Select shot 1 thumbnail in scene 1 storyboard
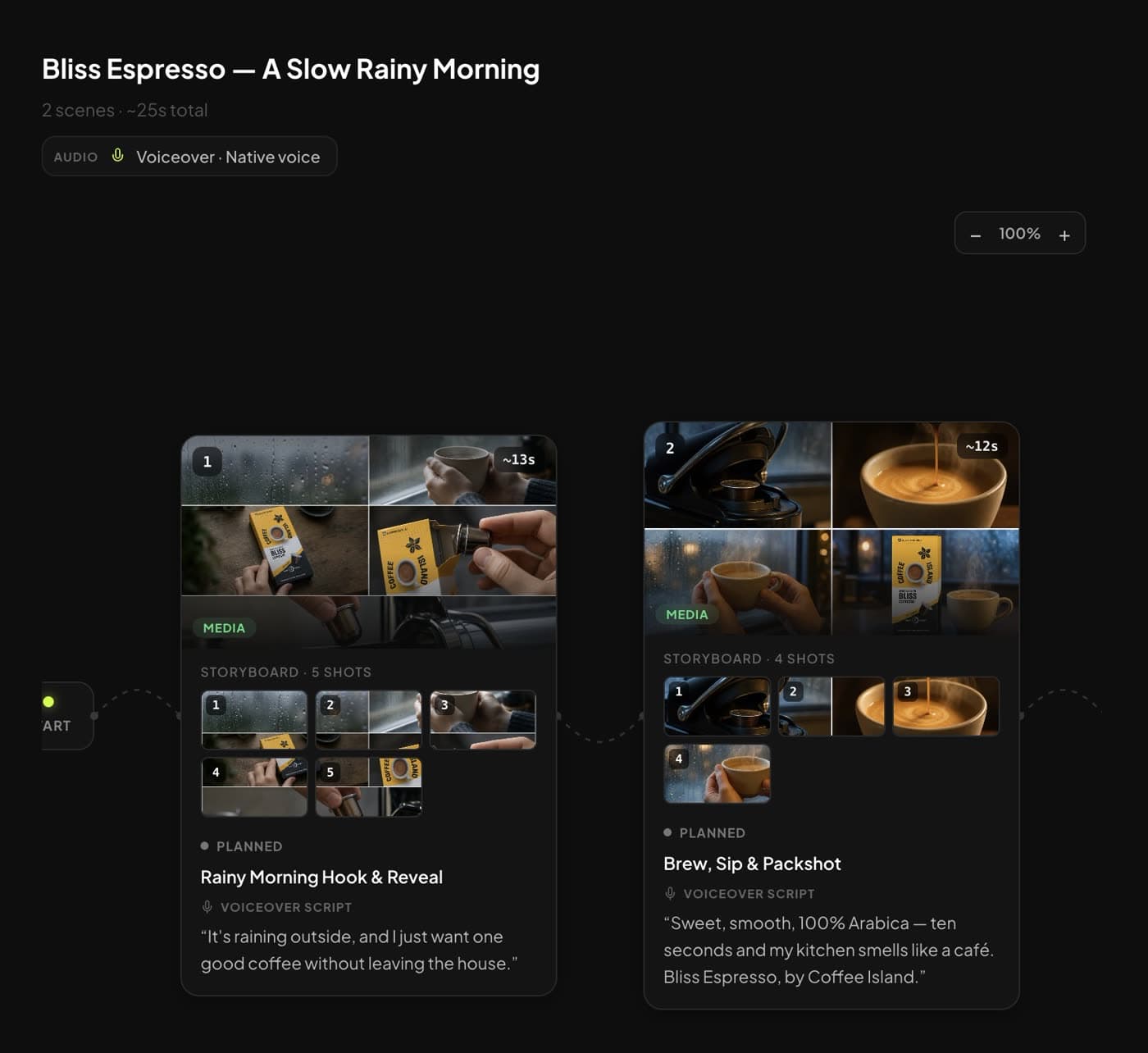Image resolution: width=1148 pixels, height=1053 pixels. (254, 720)
